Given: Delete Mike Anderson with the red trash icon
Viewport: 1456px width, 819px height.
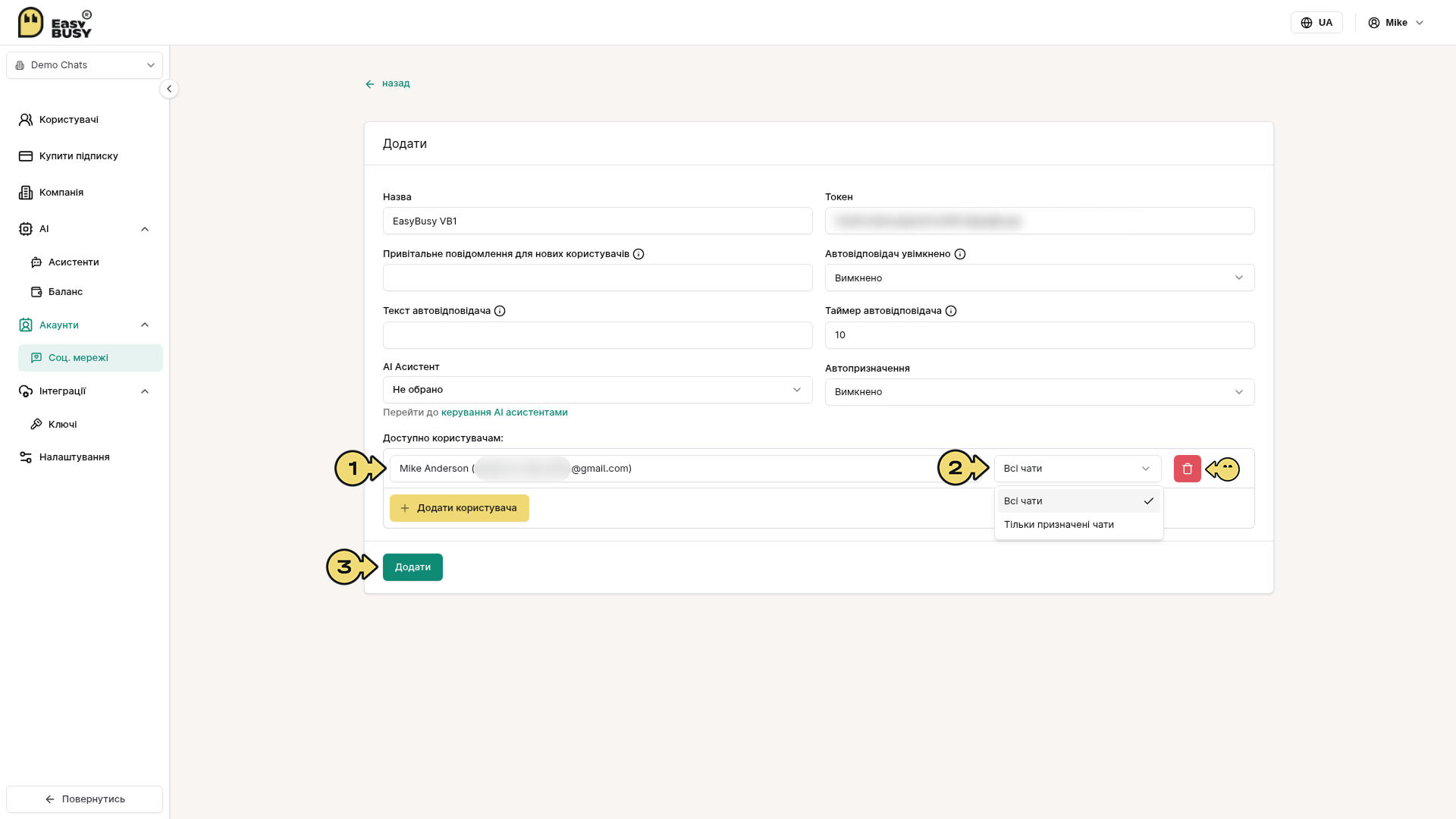Looking at the screenshot, I should click(1187, 469).
